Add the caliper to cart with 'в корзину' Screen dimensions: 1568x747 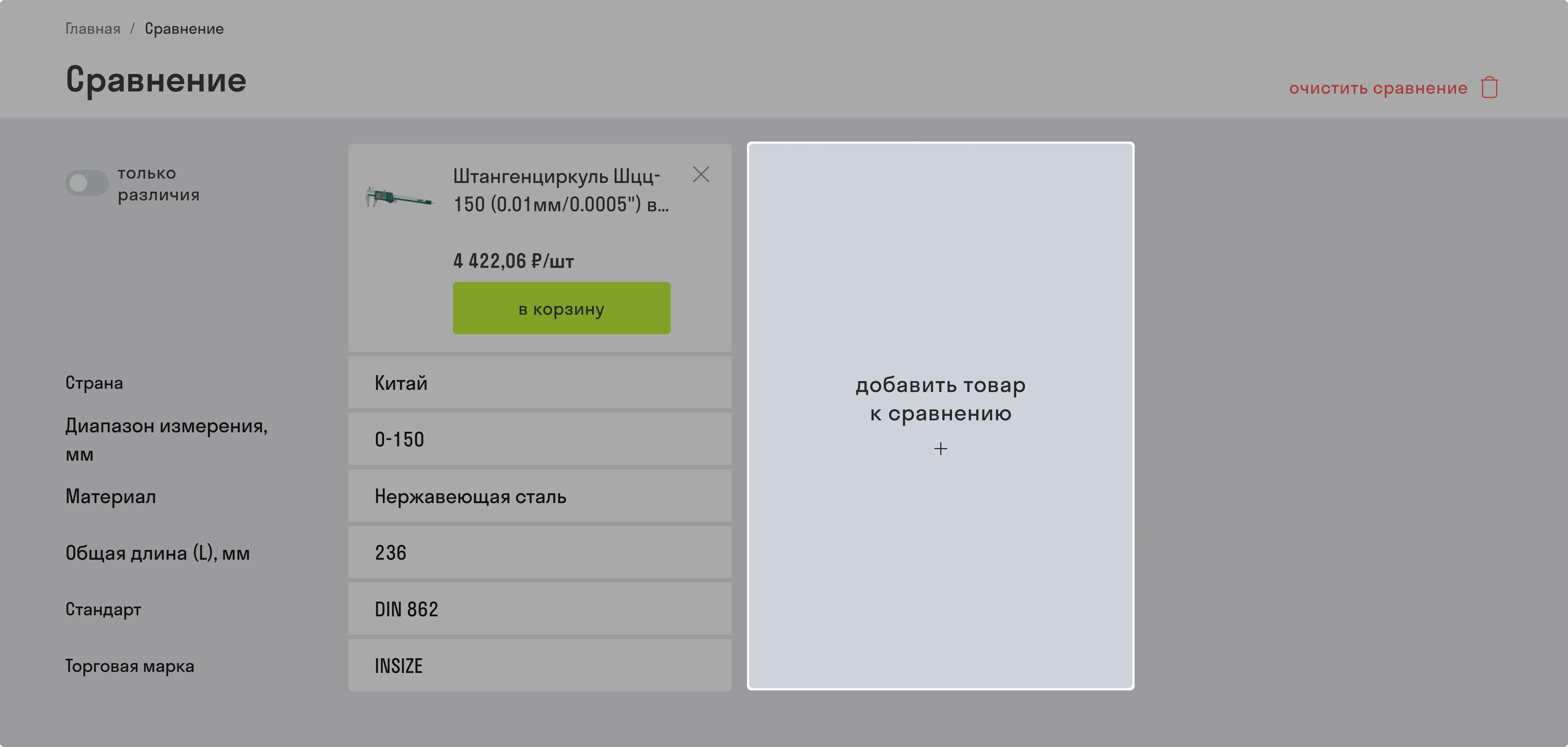pos(561,308)
